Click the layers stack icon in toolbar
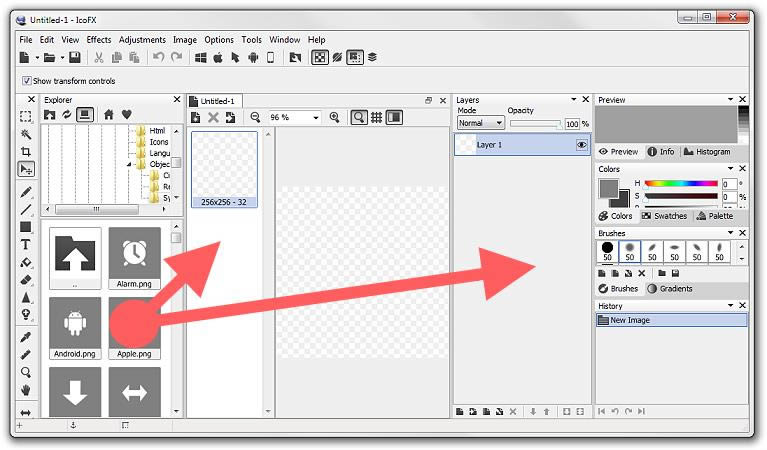Image resolution: width=767 pixels, height=450 pixels. (372, 57)
